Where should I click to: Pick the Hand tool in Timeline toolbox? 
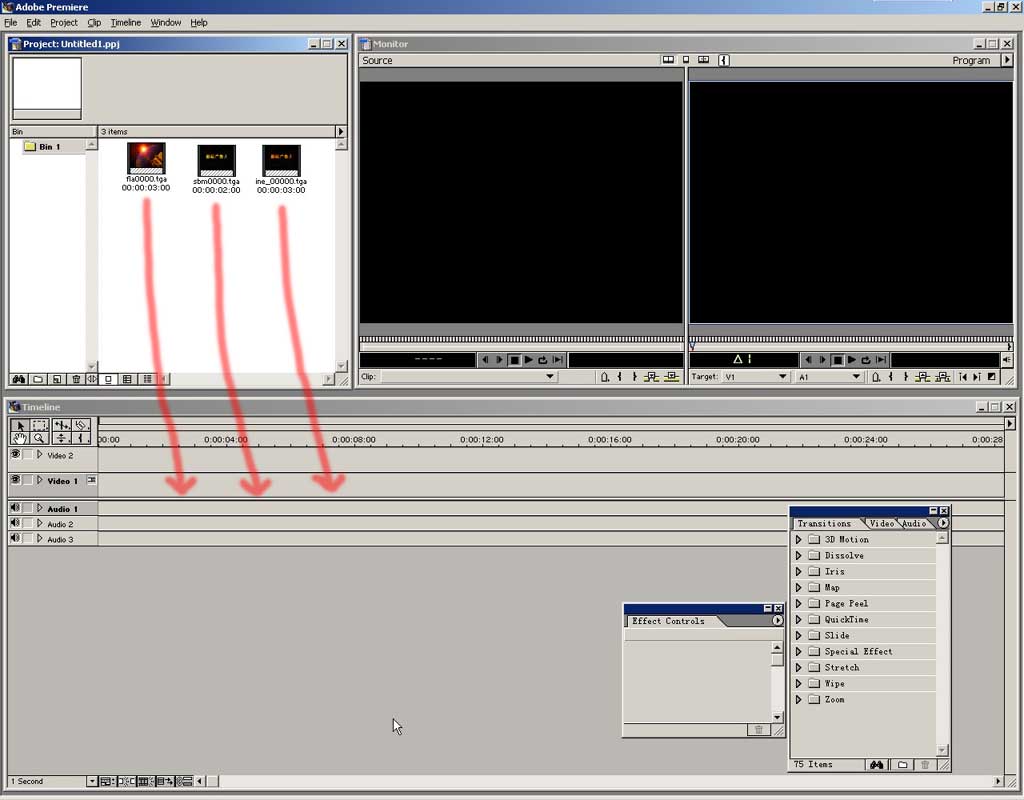click(19, 438)
